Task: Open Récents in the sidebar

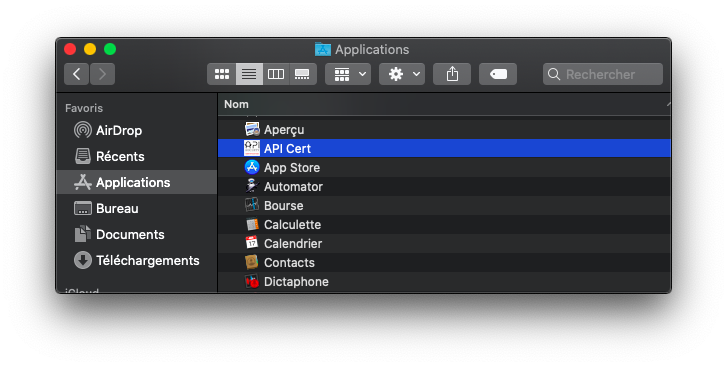Action: click(109, 156)
